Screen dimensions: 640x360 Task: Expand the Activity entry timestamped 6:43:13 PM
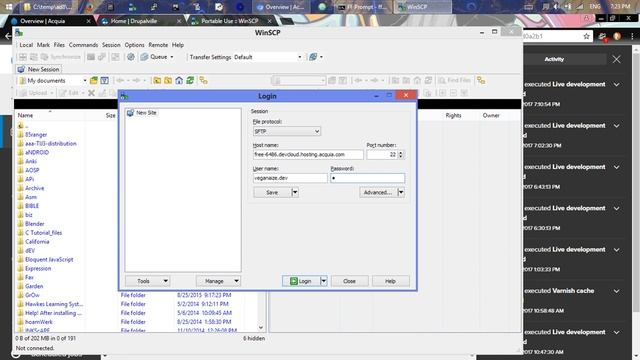(x=616, y=167)
